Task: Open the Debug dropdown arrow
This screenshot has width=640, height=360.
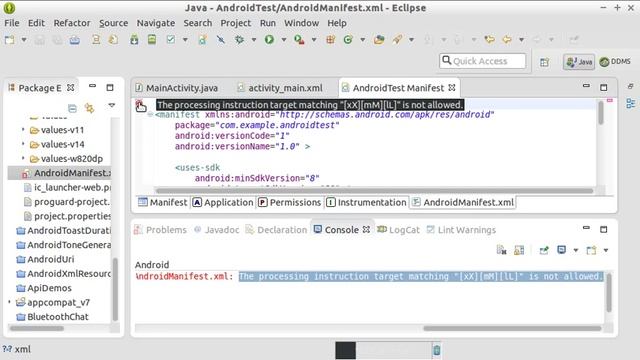Action: pos(254,40)
